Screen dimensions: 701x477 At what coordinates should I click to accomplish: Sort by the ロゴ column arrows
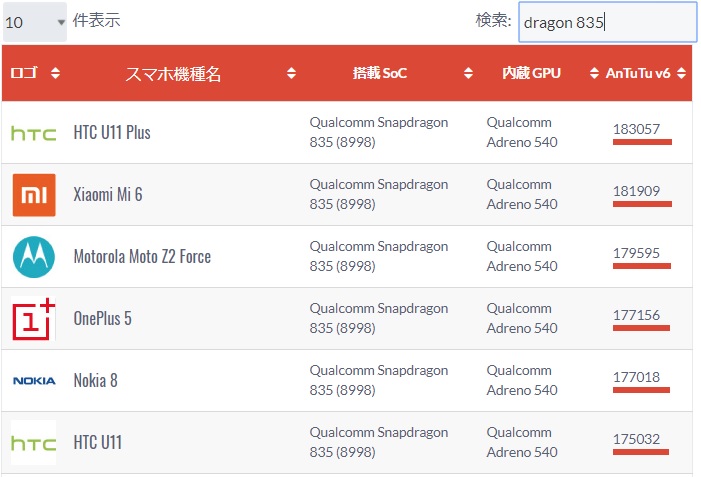[55, 73]
